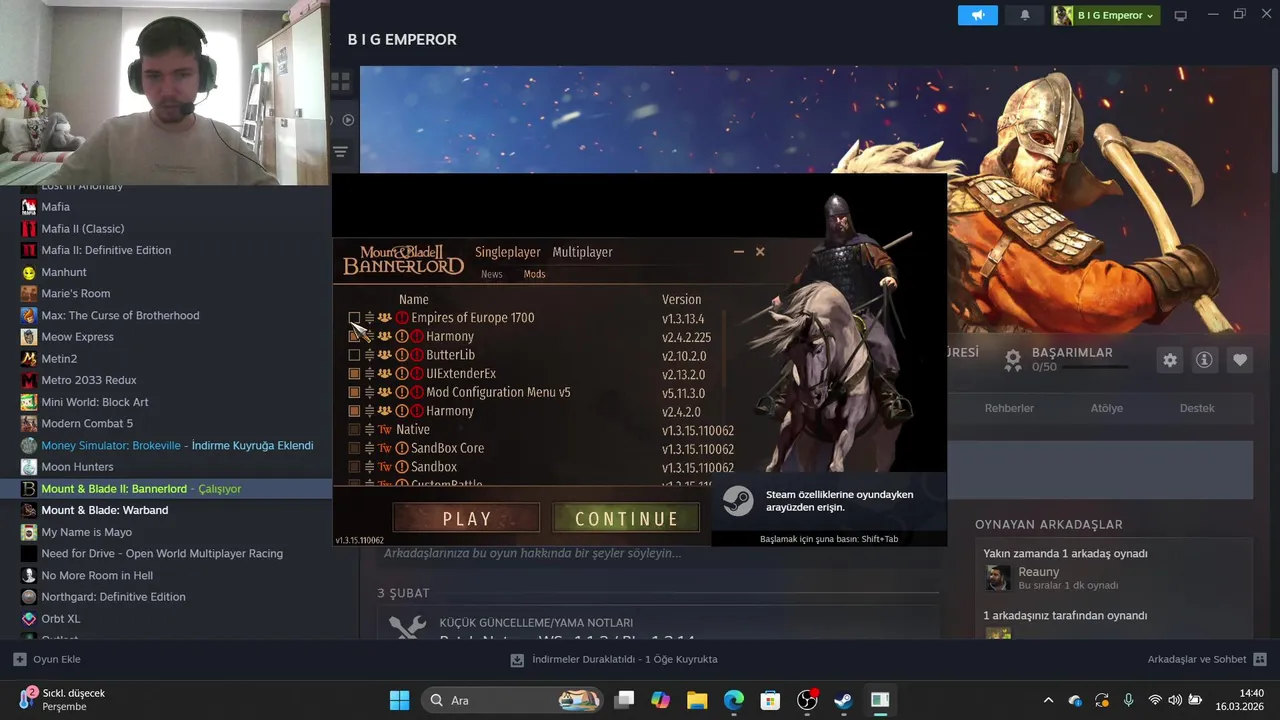This screenshot has width=1280, height=720.
Task: Open library filter options icon
Action: (341, 152)
